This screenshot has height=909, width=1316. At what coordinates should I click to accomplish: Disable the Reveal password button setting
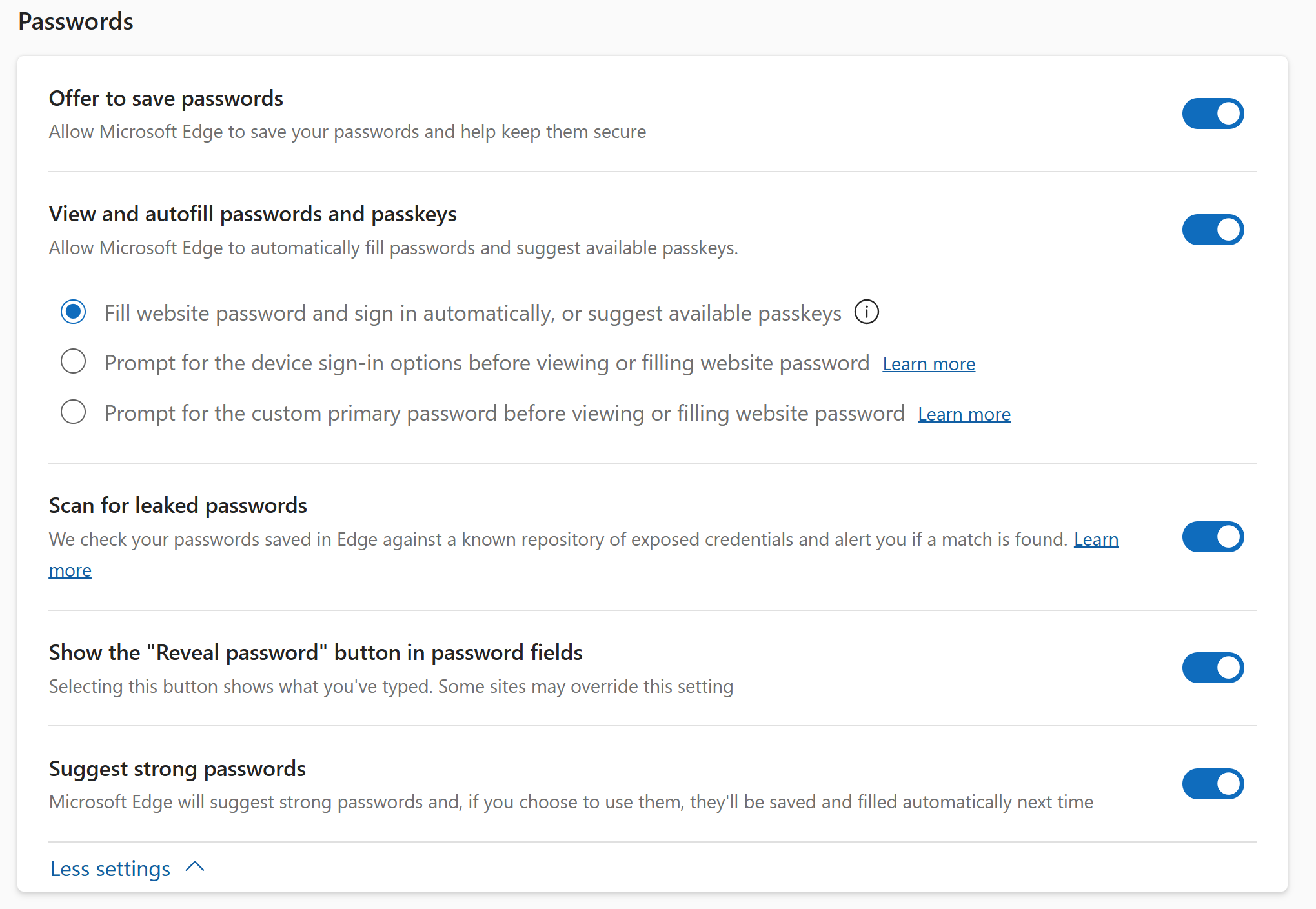pos(1213,668)
